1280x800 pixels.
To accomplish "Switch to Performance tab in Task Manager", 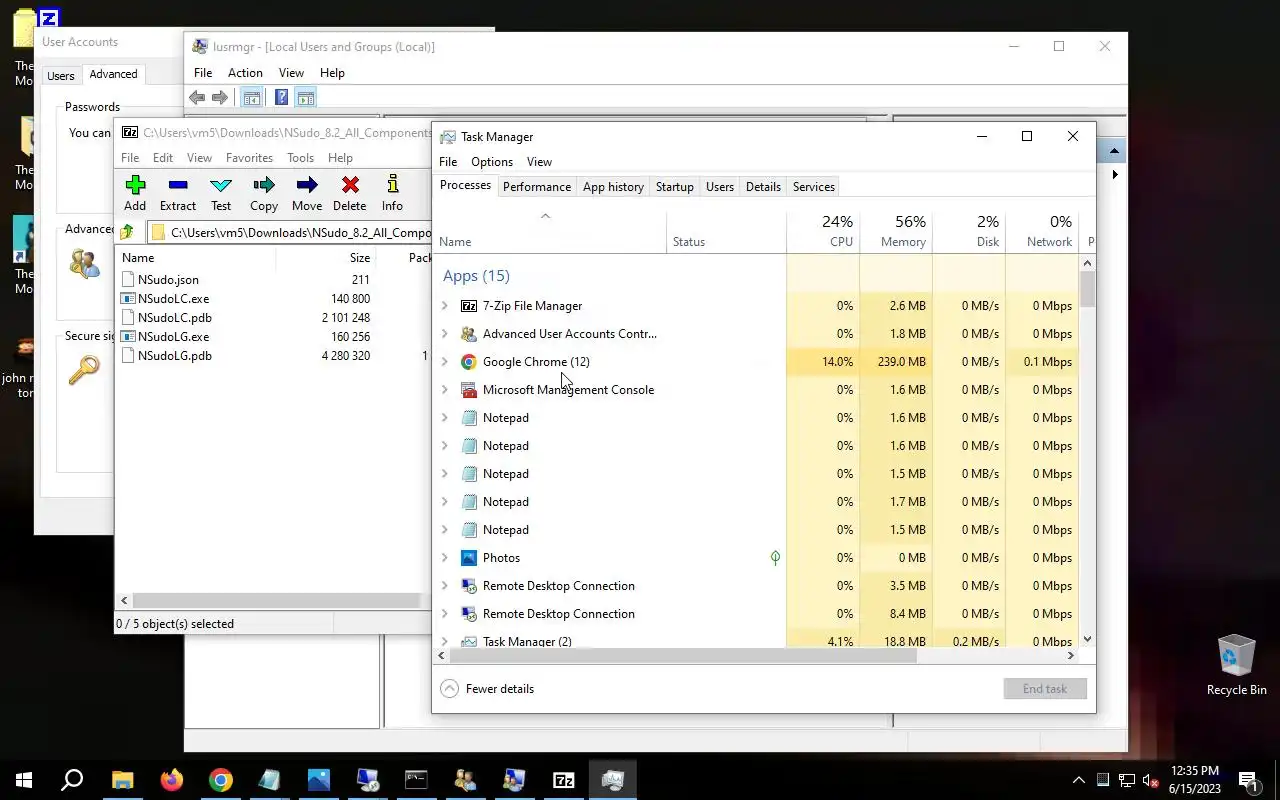I will pyautogui.click(x=537, y=187).
